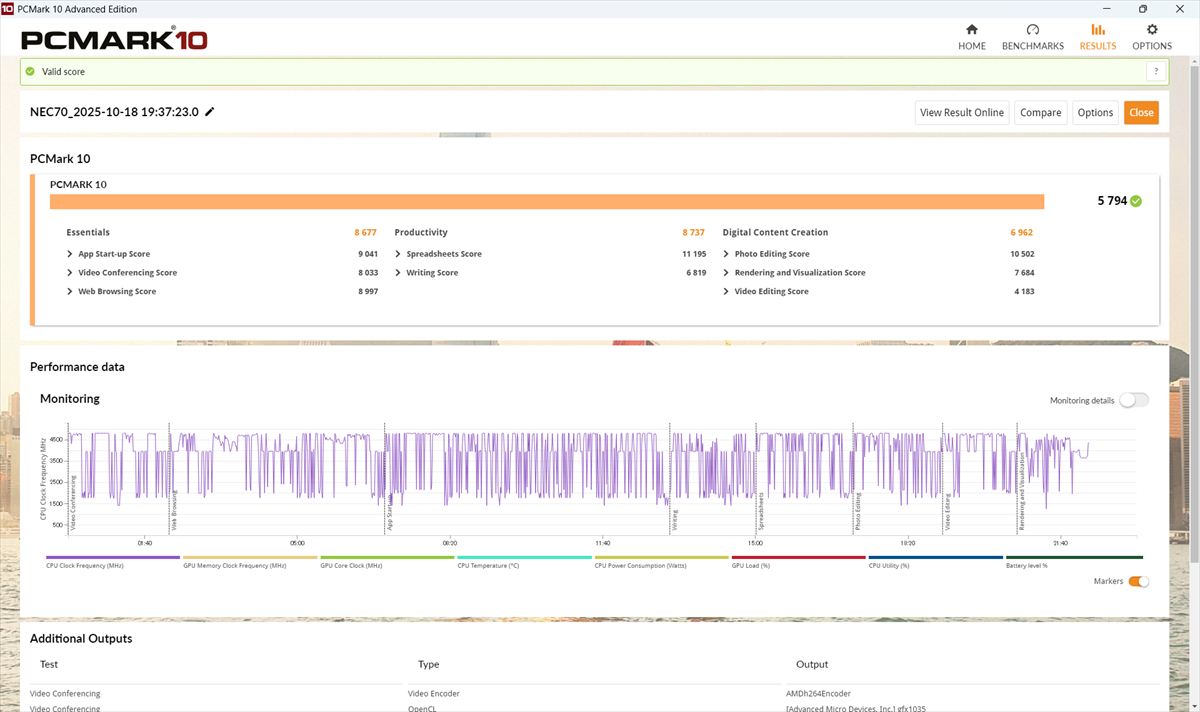Click the green check beside score 5 794

tap(1136, 201)
